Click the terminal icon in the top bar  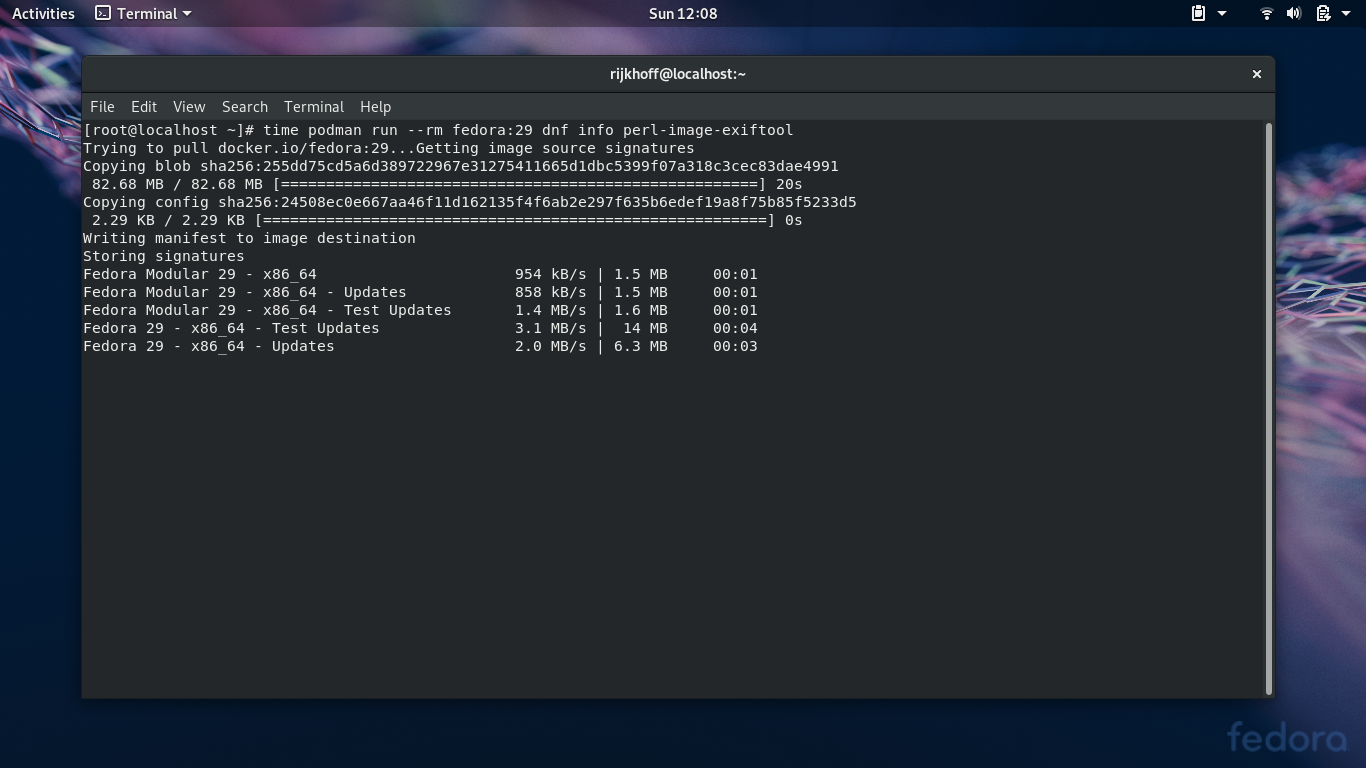[x=103, y=13]
